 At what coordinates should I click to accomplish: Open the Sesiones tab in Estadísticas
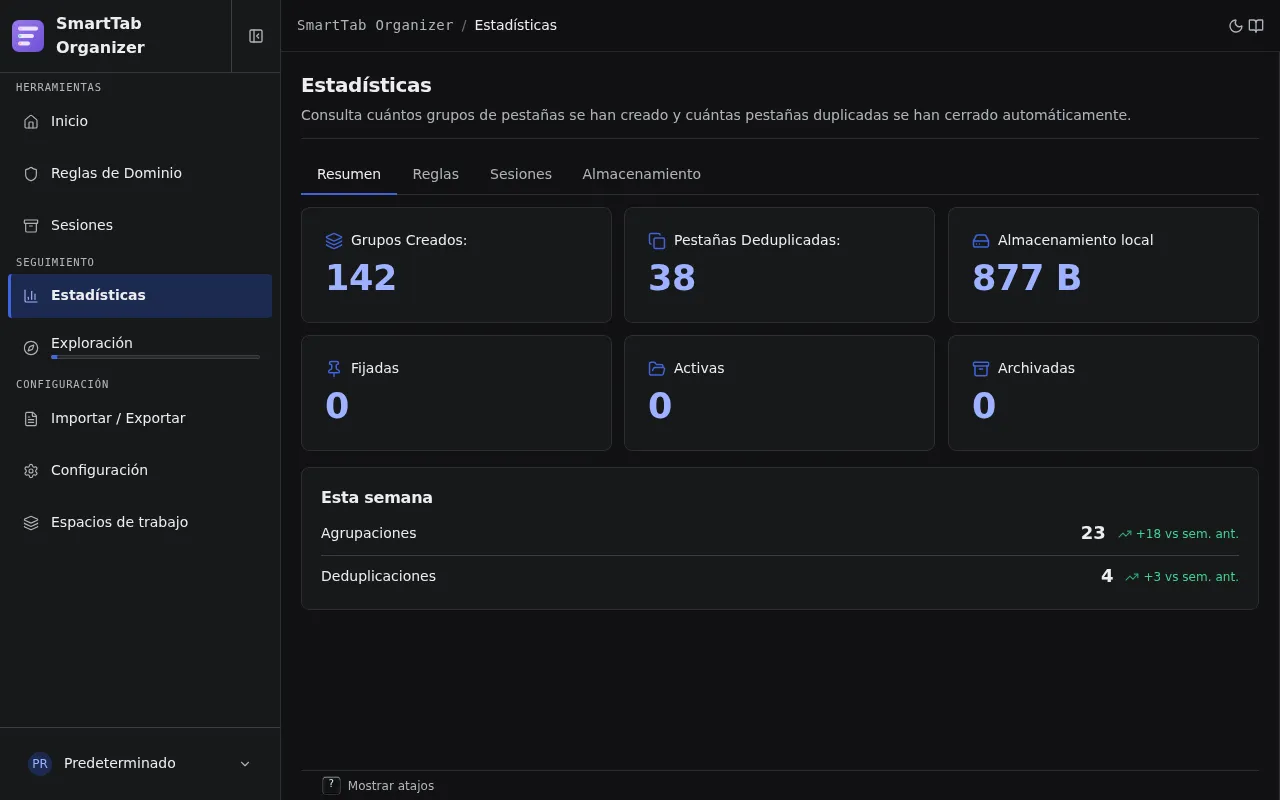coord(520,174)
